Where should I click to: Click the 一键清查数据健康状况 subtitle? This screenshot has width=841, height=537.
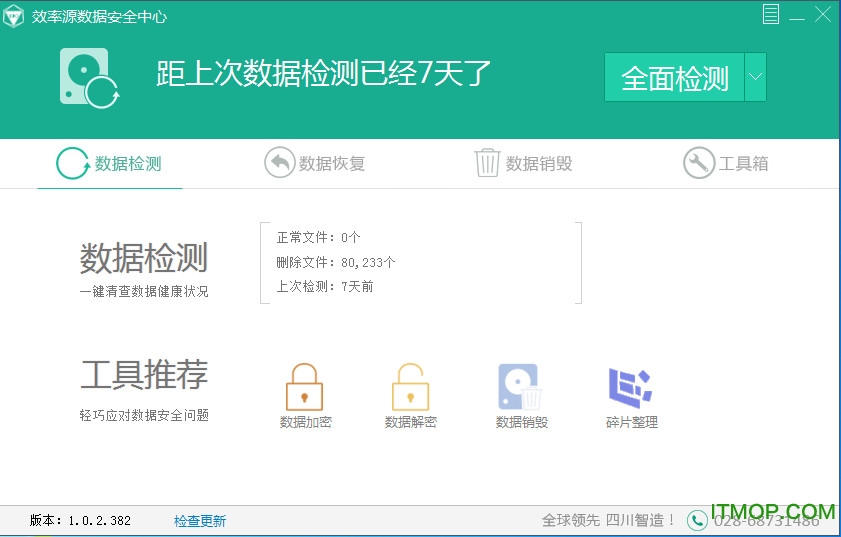(144, 291)
